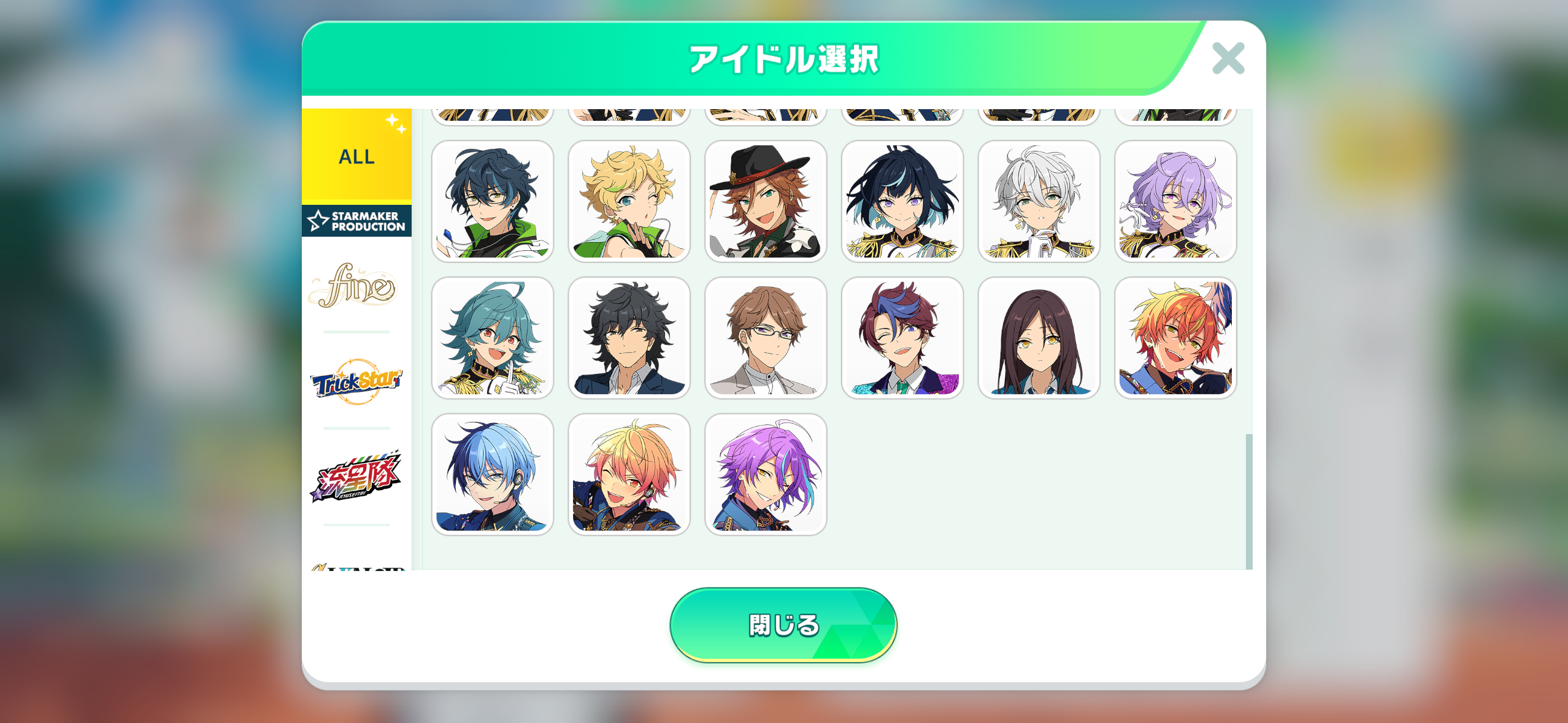Select brown-haired man with glasses

766,338
